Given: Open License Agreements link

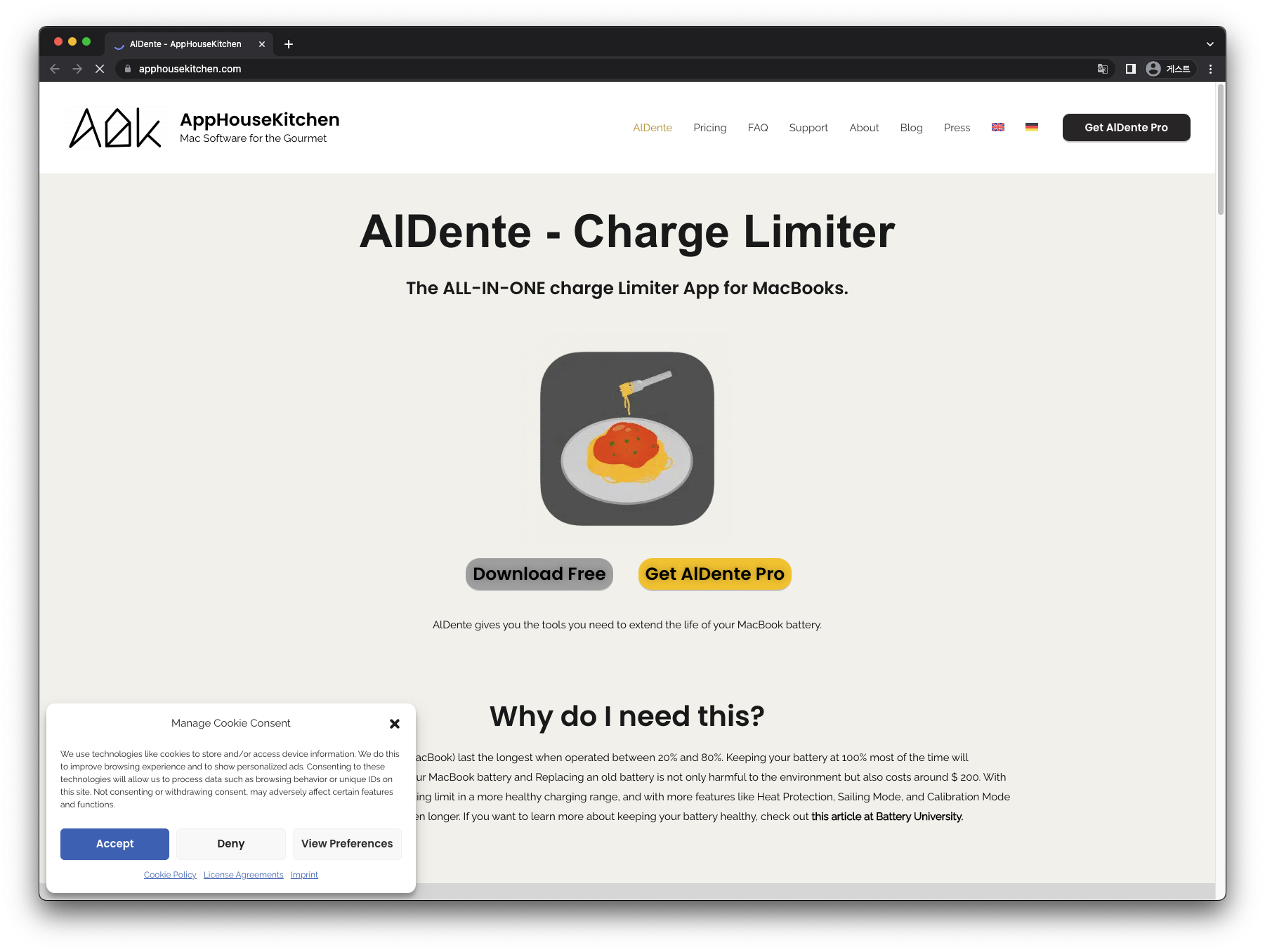Looking at the screenshot, I should coord(244,875).
